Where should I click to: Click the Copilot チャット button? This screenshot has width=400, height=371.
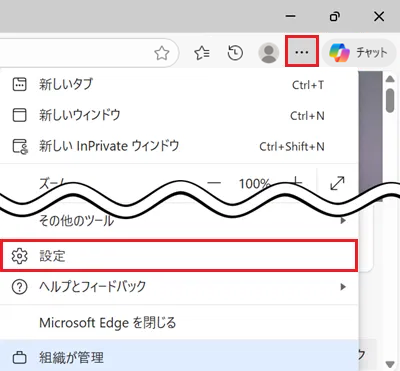pyautogui.click(x=359, y=52)
